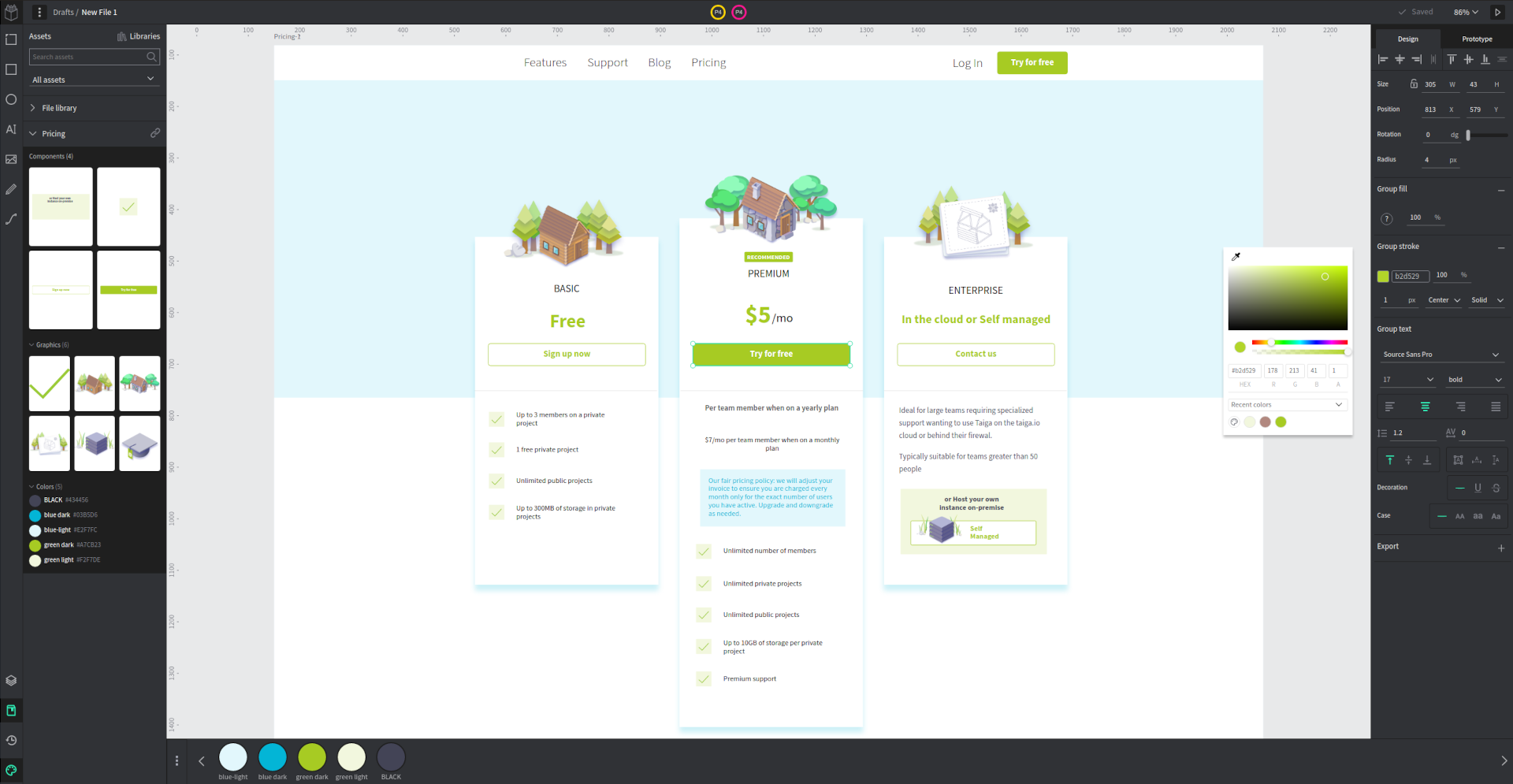This screenshot has width=1513, height=784.
Task: Open the Source Sans Pro font dropdown
Action: (1440, 355)
